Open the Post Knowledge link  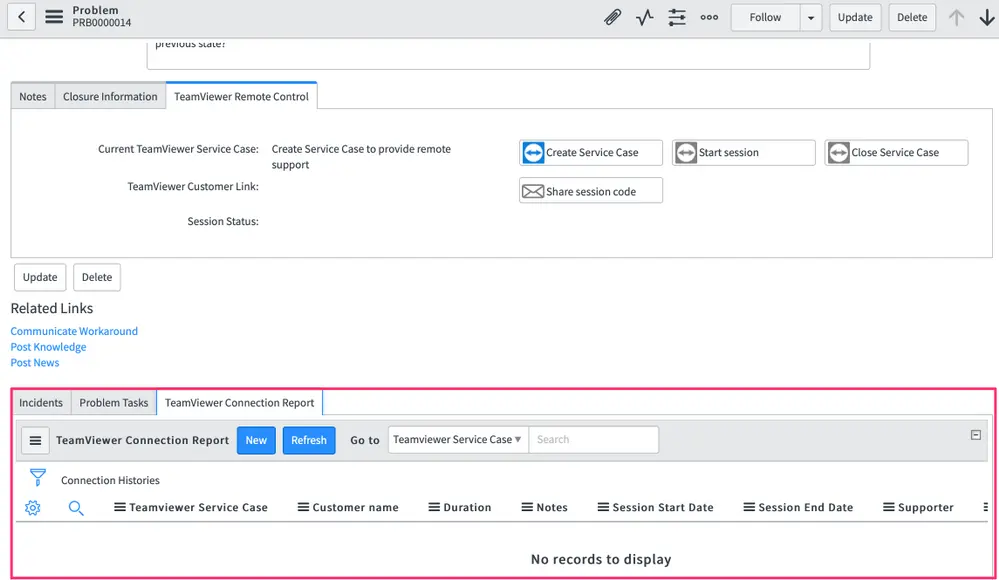pyautogui.click(x=48, y=347)
